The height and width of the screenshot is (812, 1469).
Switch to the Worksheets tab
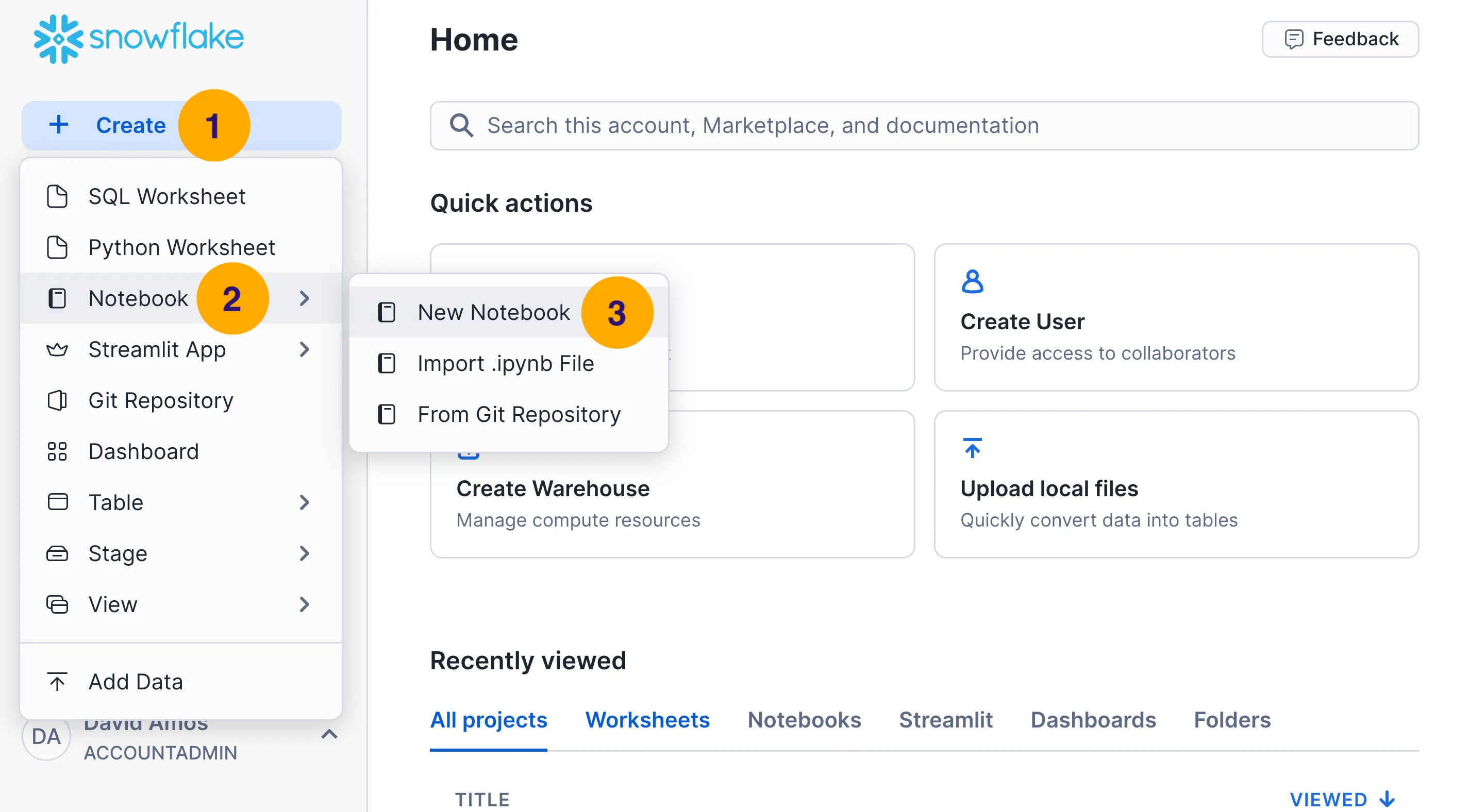pyautogui.click(x=647, y=720)
